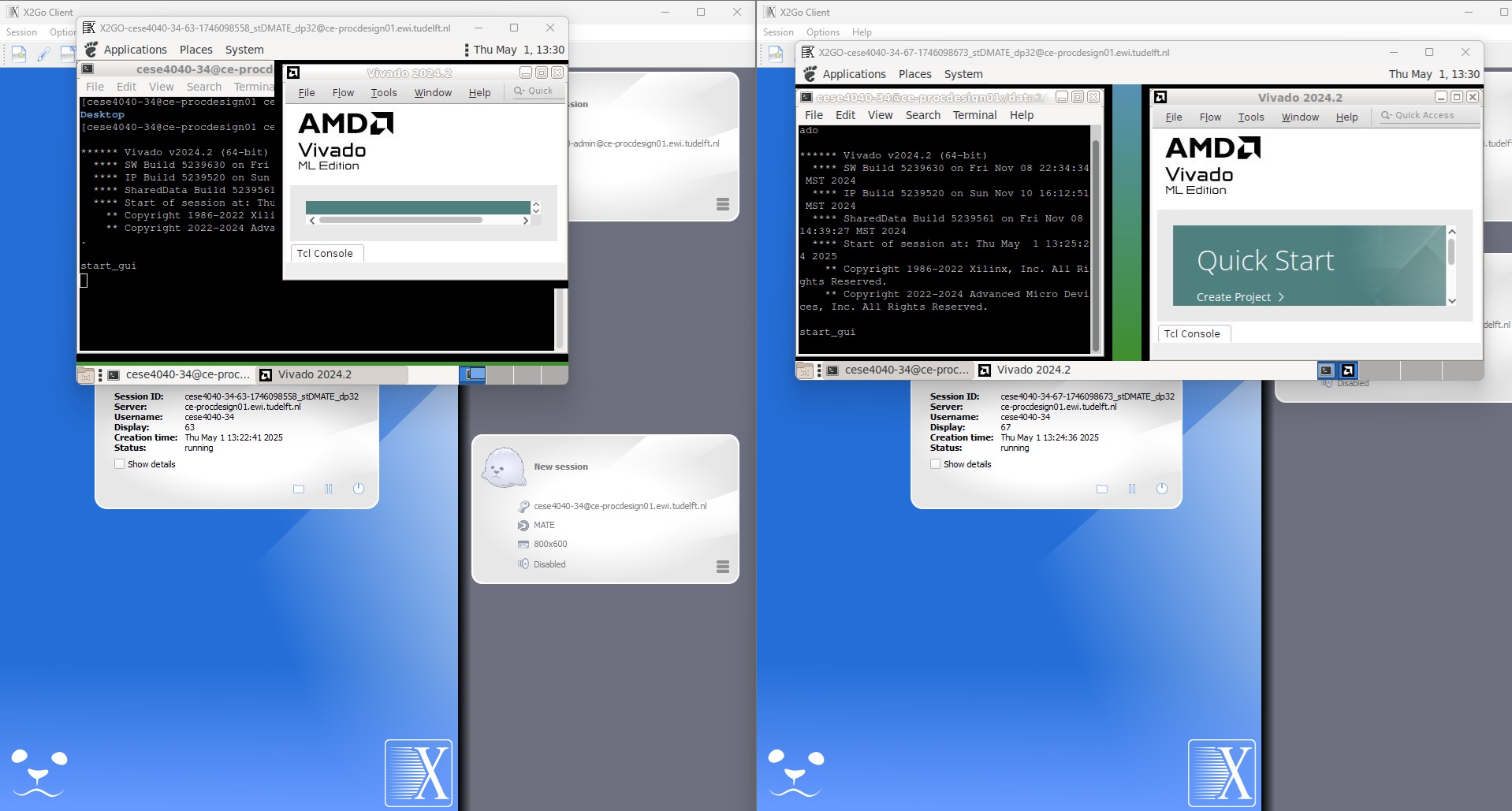Open Options menu in right X2Go Client

[823, 32]
